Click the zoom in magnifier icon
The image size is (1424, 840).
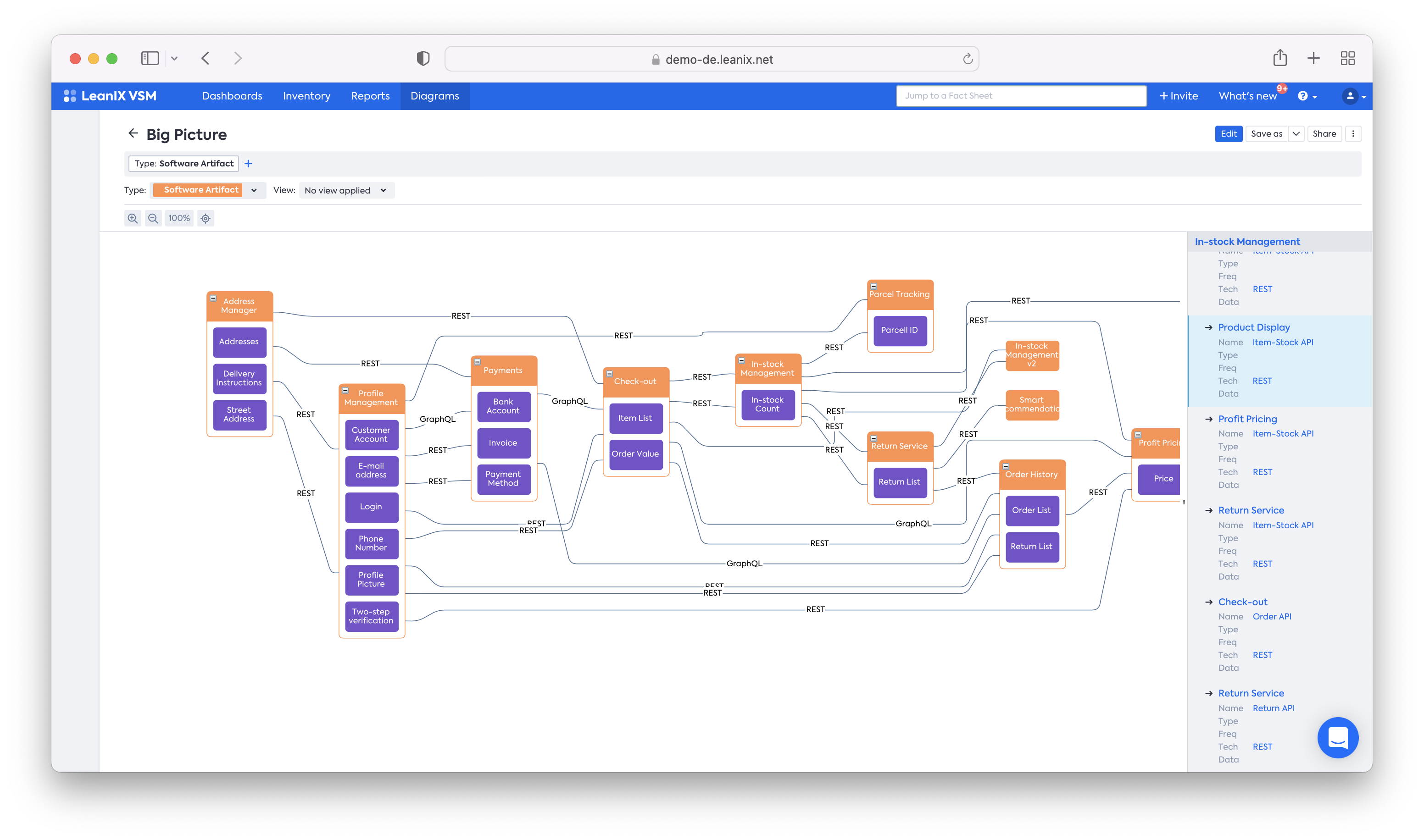(x=133, y=219)
